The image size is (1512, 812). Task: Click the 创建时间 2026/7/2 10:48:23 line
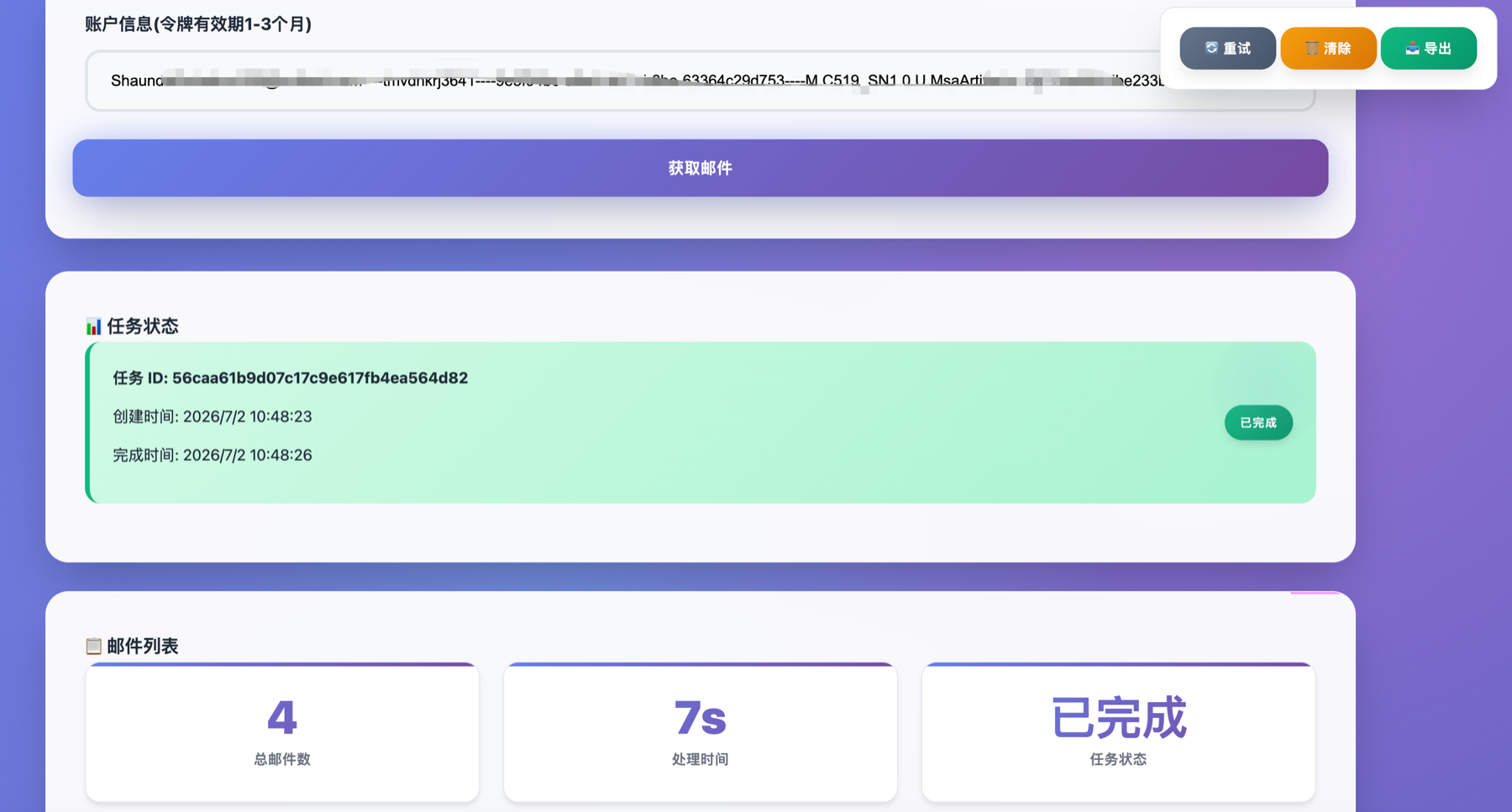[213, 416]
